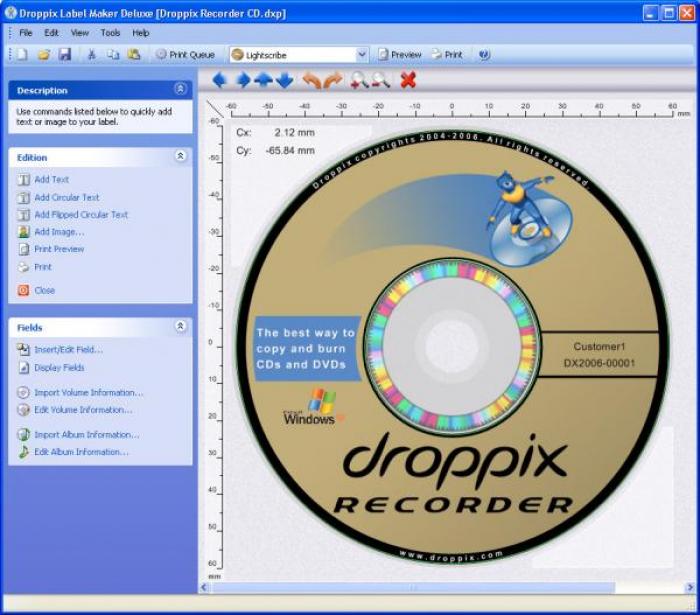This screenshot has width=700, height=615.
Task: Move object left with blue arrow
Action: click(x=220, y=80)
